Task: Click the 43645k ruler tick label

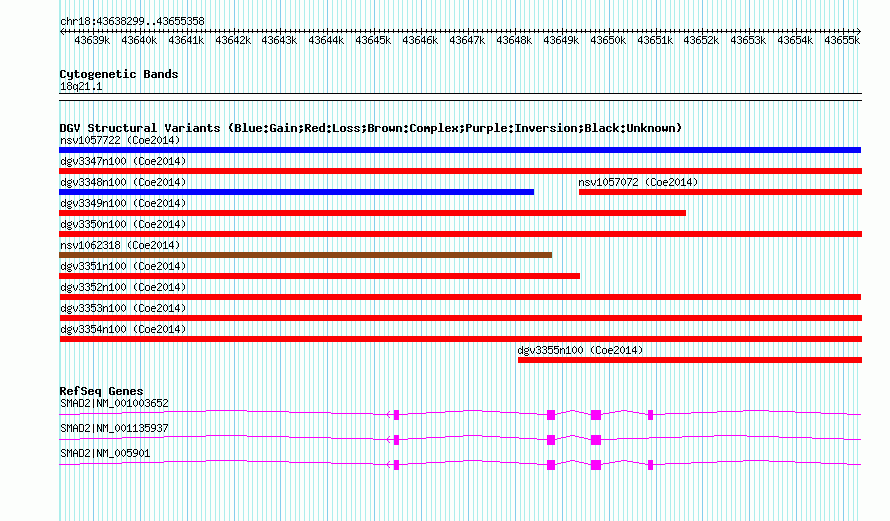Action: coord(373,40)
